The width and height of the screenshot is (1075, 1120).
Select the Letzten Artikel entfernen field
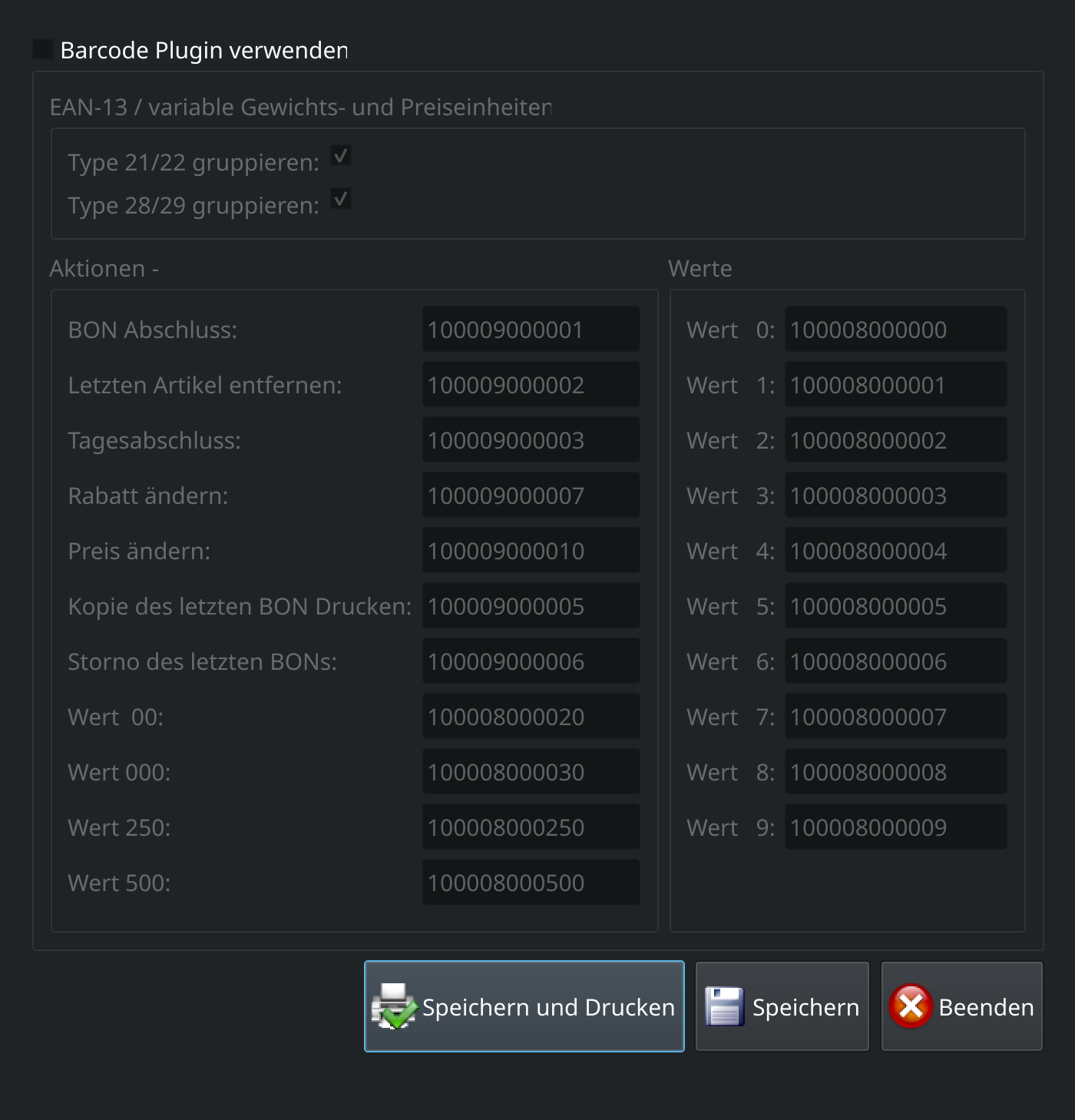click(531, 385)
